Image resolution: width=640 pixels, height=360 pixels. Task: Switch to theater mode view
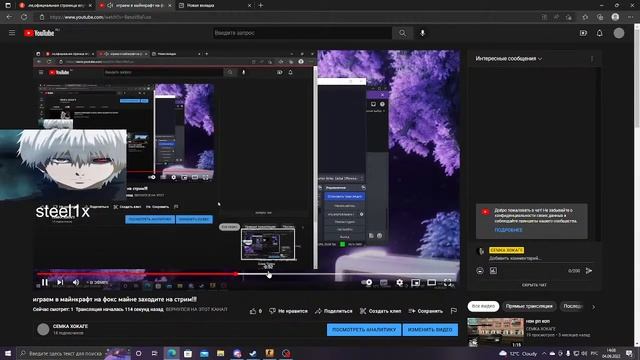tap(431, 282)
